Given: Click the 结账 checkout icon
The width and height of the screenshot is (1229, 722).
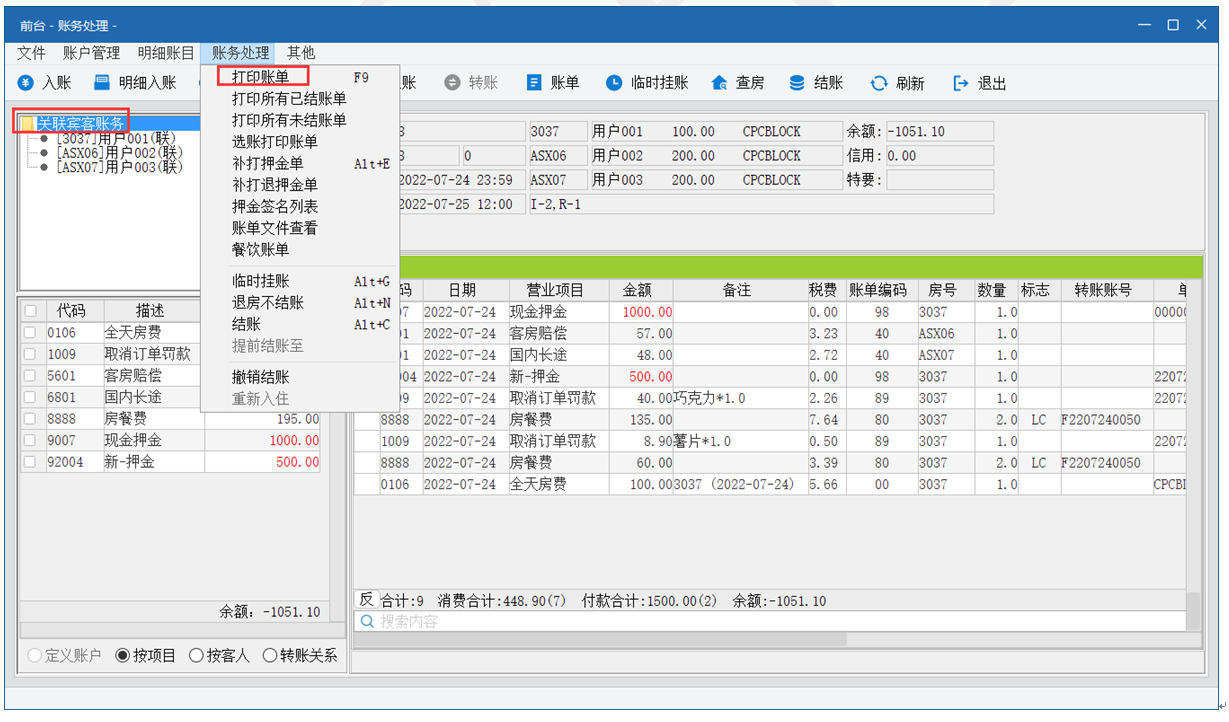Looking at the screenshot, I should 797,83.
